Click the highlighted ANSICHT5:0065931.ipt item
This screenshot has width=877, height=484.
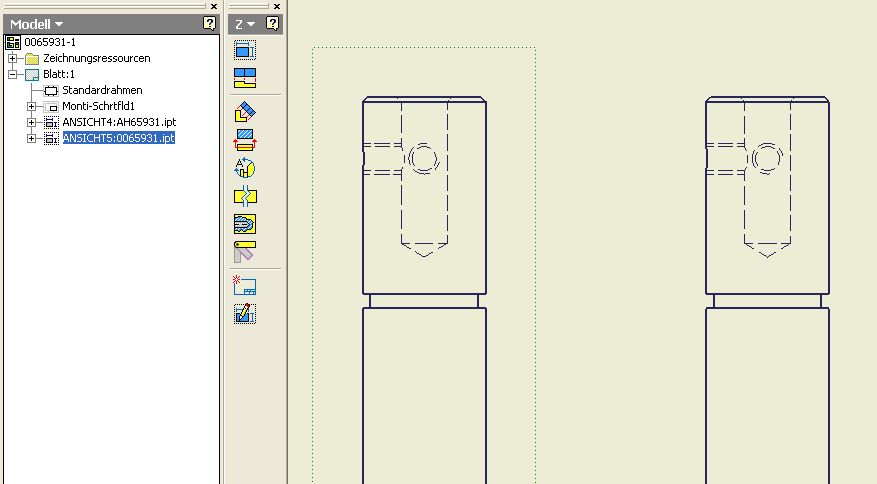point(119,138)
